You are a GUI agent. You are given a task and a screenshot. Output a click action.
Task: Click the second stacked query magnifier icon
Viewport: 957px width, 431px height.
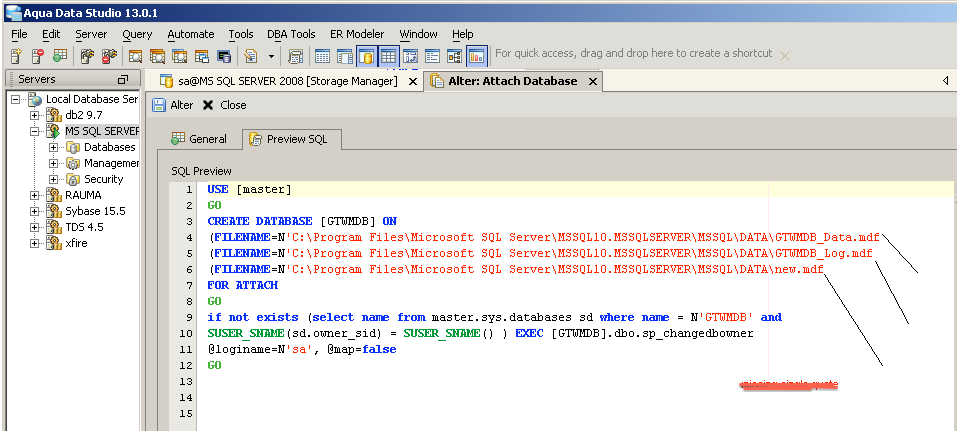click(157, 56)
